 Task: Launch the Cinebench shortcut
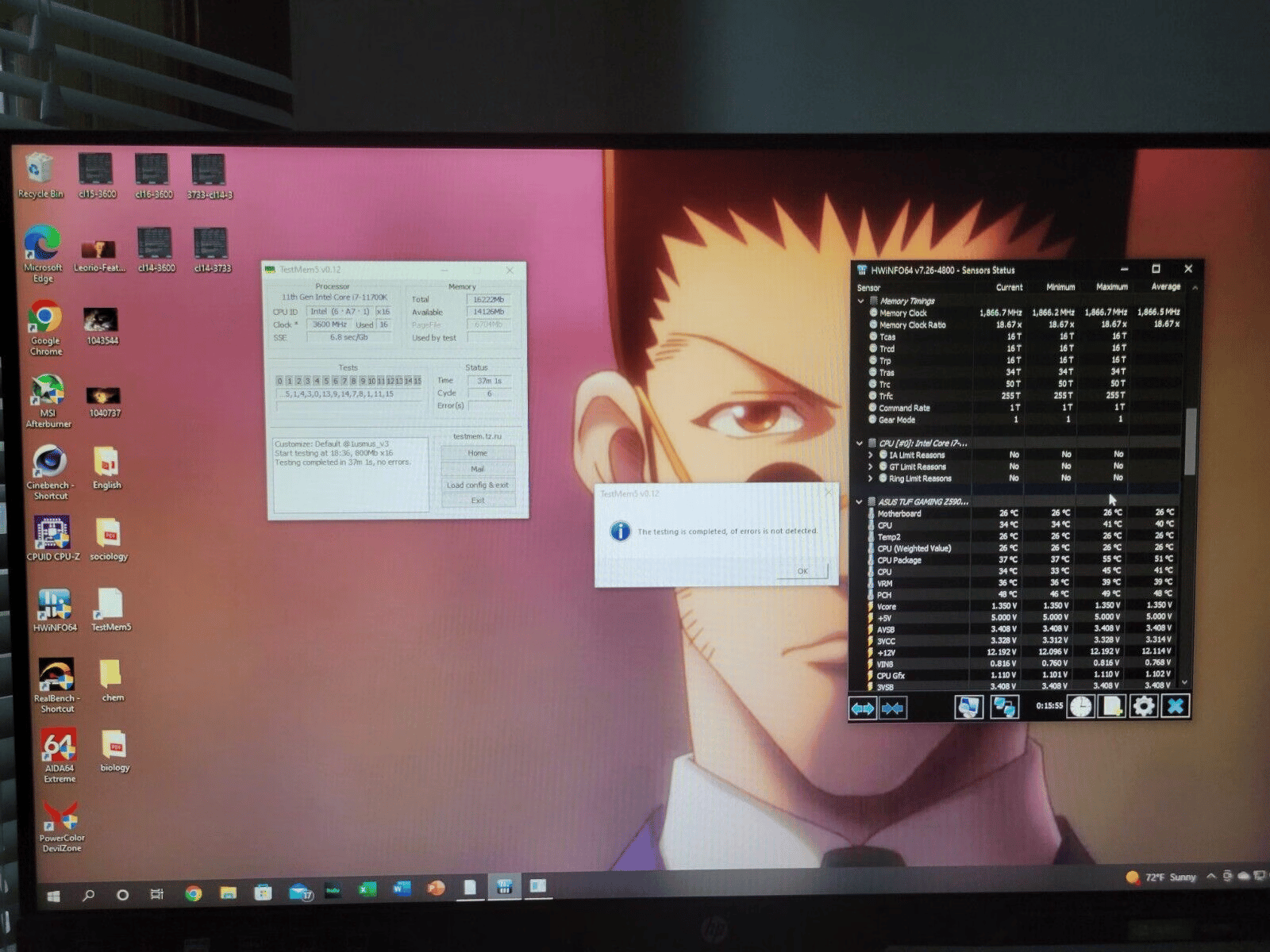(50, 473)
